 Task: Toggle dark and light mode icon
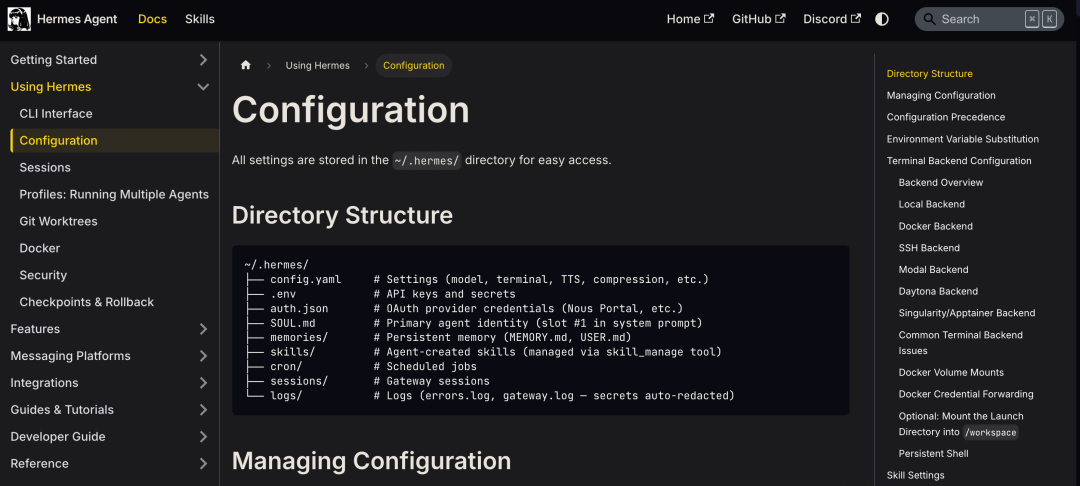coord(882,19)
